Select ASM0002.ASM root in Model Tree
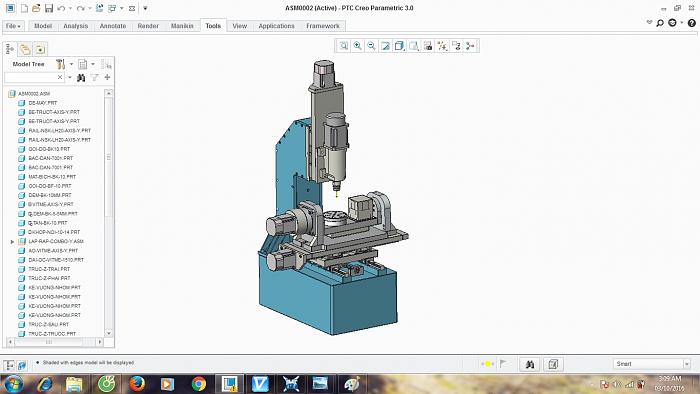 [x=34, y=94]
